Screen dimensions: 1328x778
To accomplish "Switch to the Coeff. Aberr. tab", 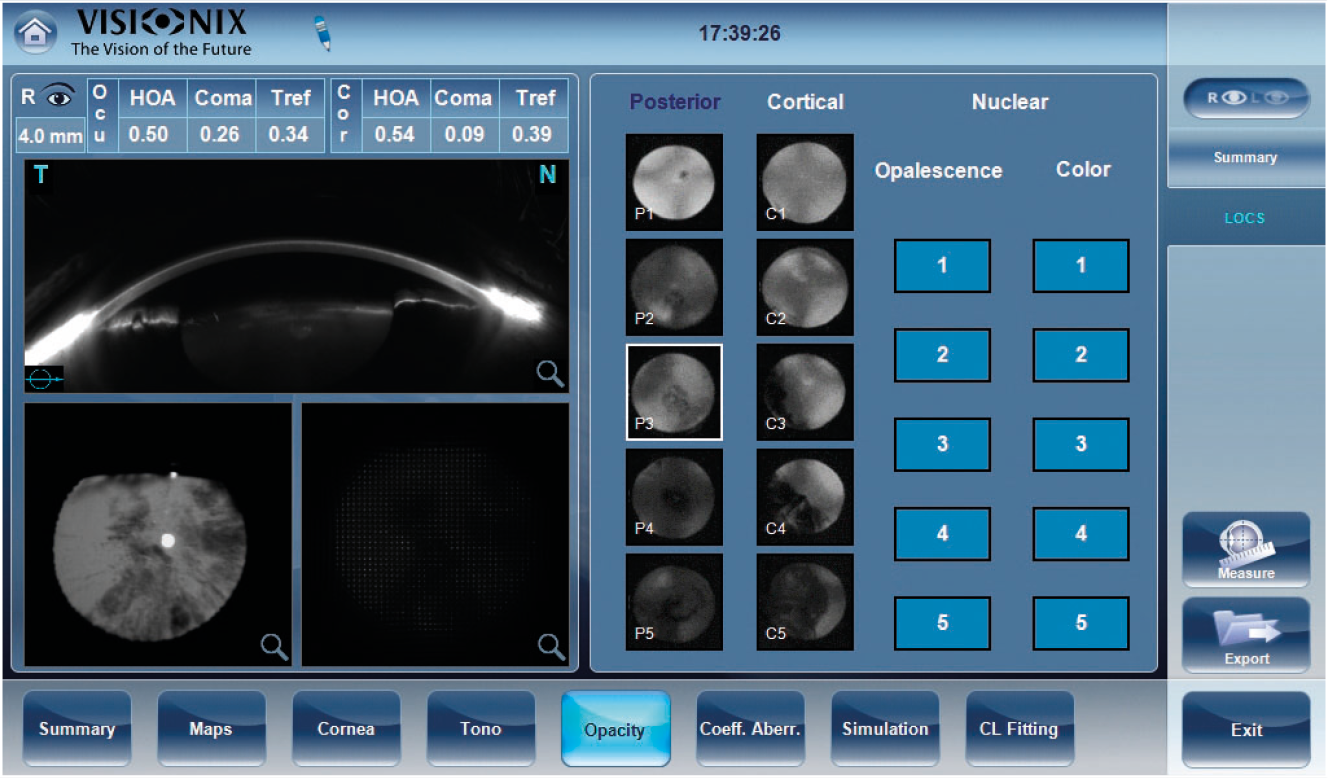I will click(x=750, y=729).
